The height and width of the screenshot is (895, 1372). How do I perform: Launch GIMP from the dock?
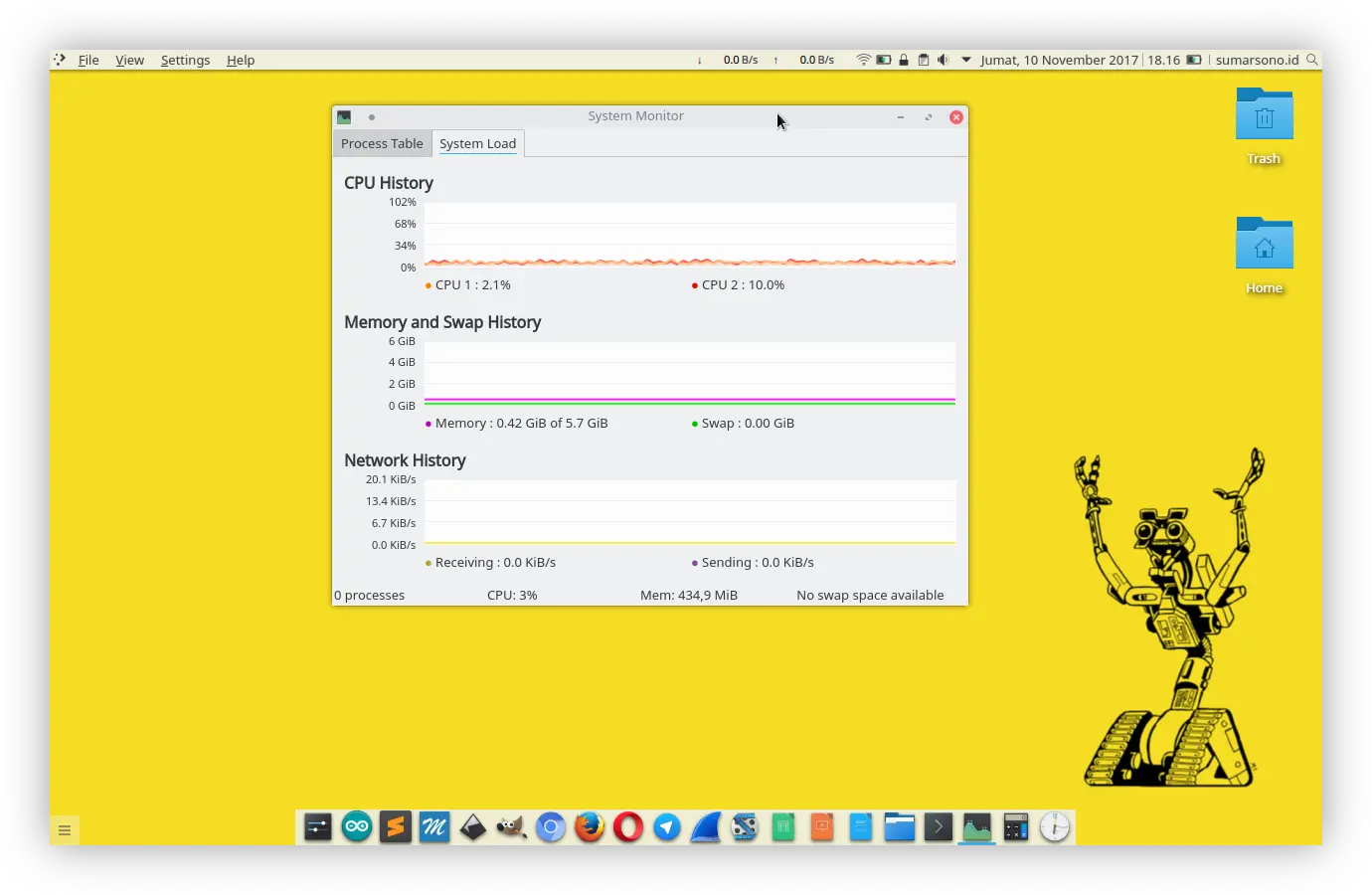[512, 826]
